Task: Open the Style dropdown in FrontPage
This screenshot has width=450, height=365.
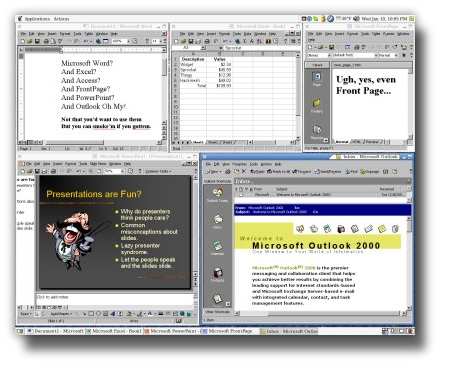Action: click(329, 55)
